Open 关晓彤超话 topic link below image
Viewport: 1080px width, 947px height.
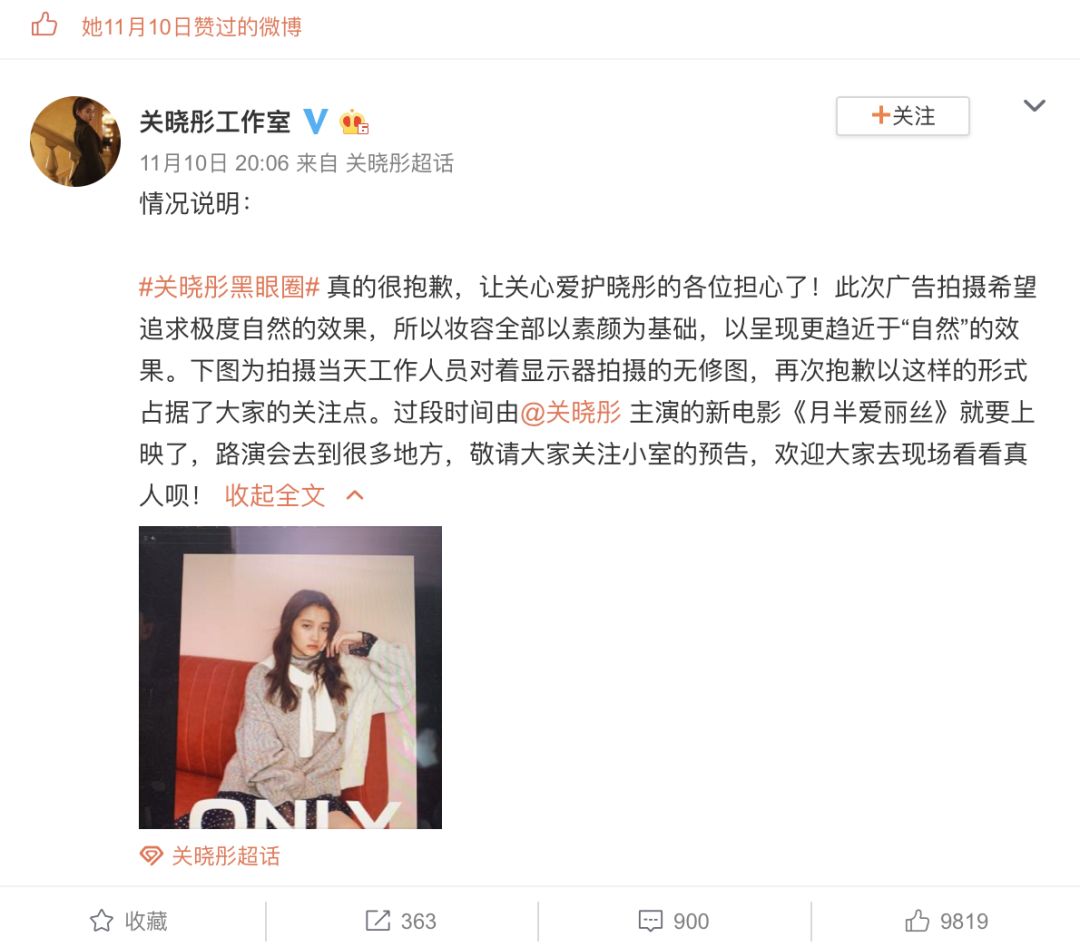pyautogui.click(x=226, y=856)
